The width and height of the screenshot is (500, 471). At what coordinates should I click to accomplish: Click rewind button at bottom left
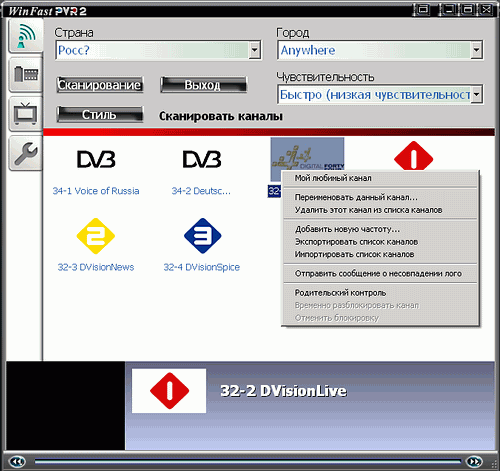17,461
